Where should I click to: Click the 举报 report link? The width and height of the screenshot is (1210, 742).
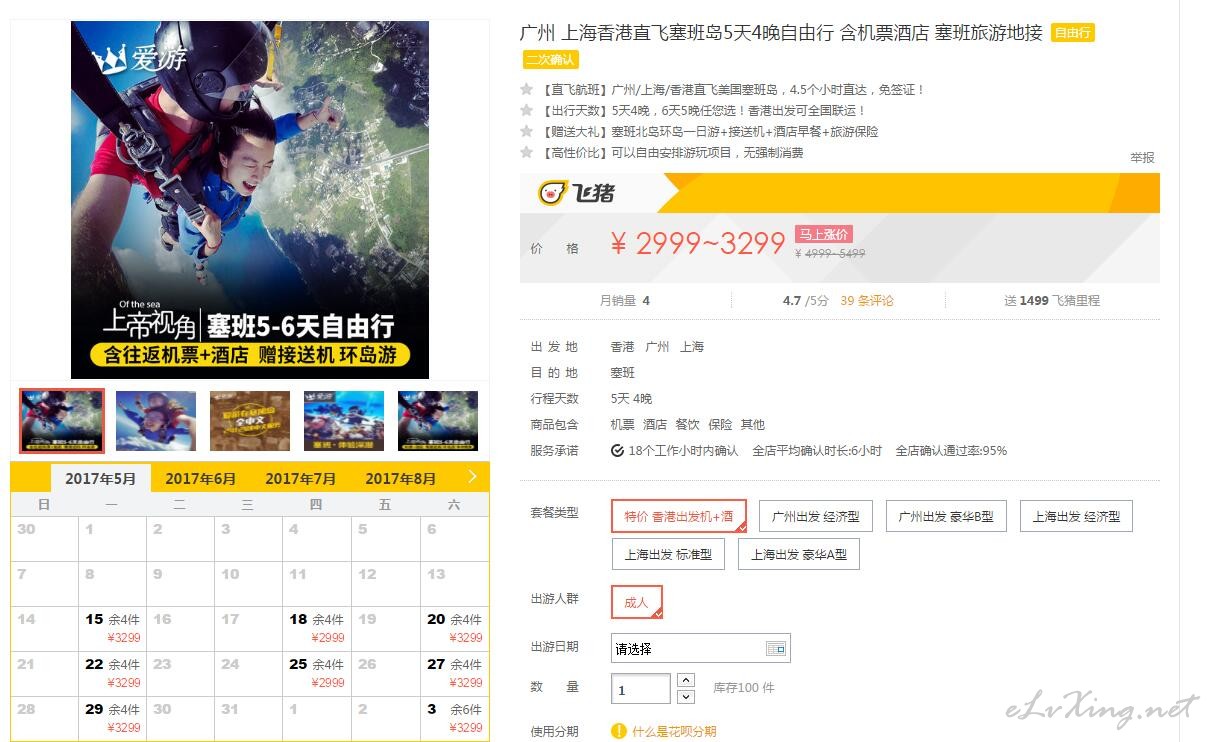click(1142, 157)
